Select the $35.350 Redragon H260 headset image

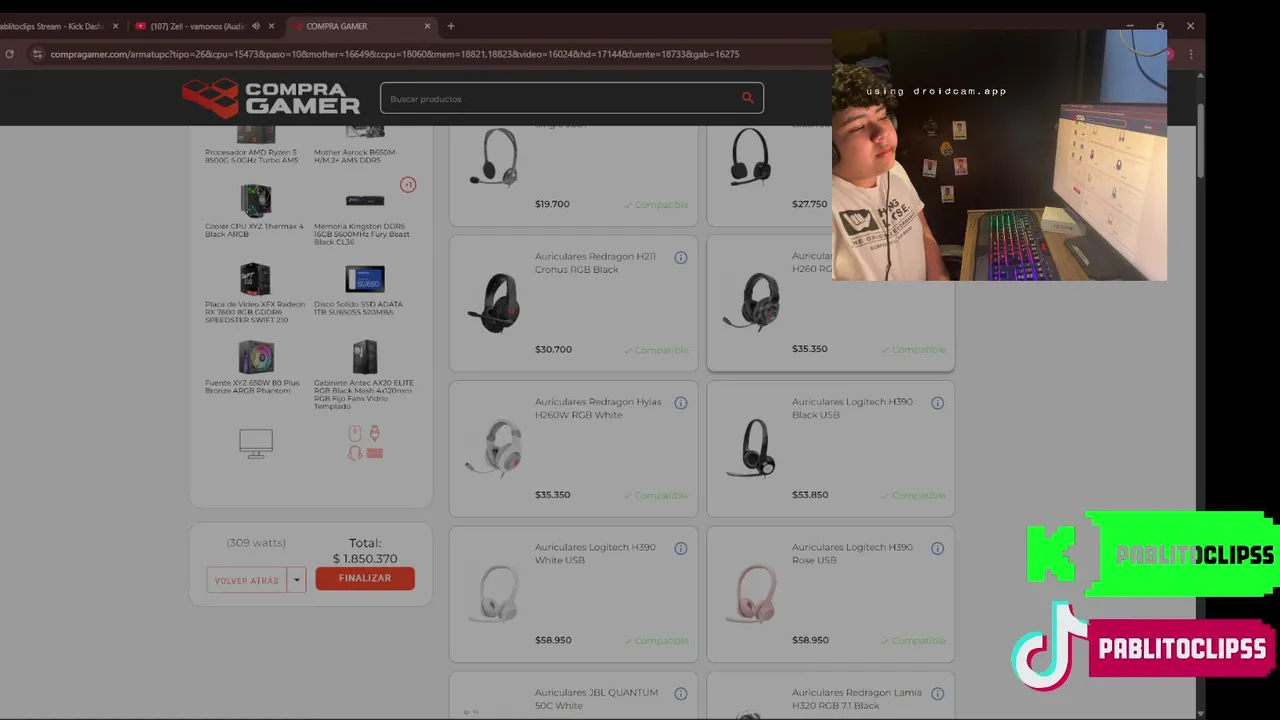pyautogui.click(x=751, y=302)
